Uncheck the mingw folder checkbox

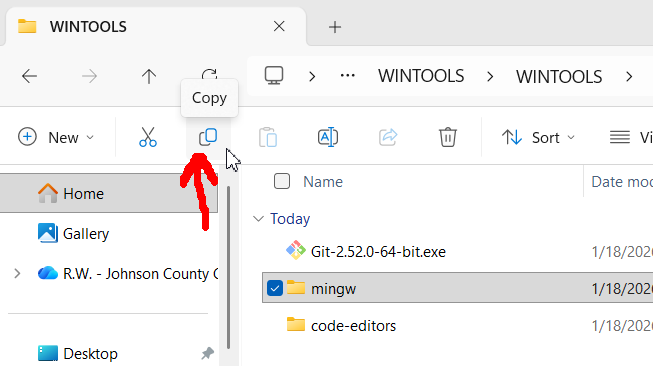click(275, 288)
